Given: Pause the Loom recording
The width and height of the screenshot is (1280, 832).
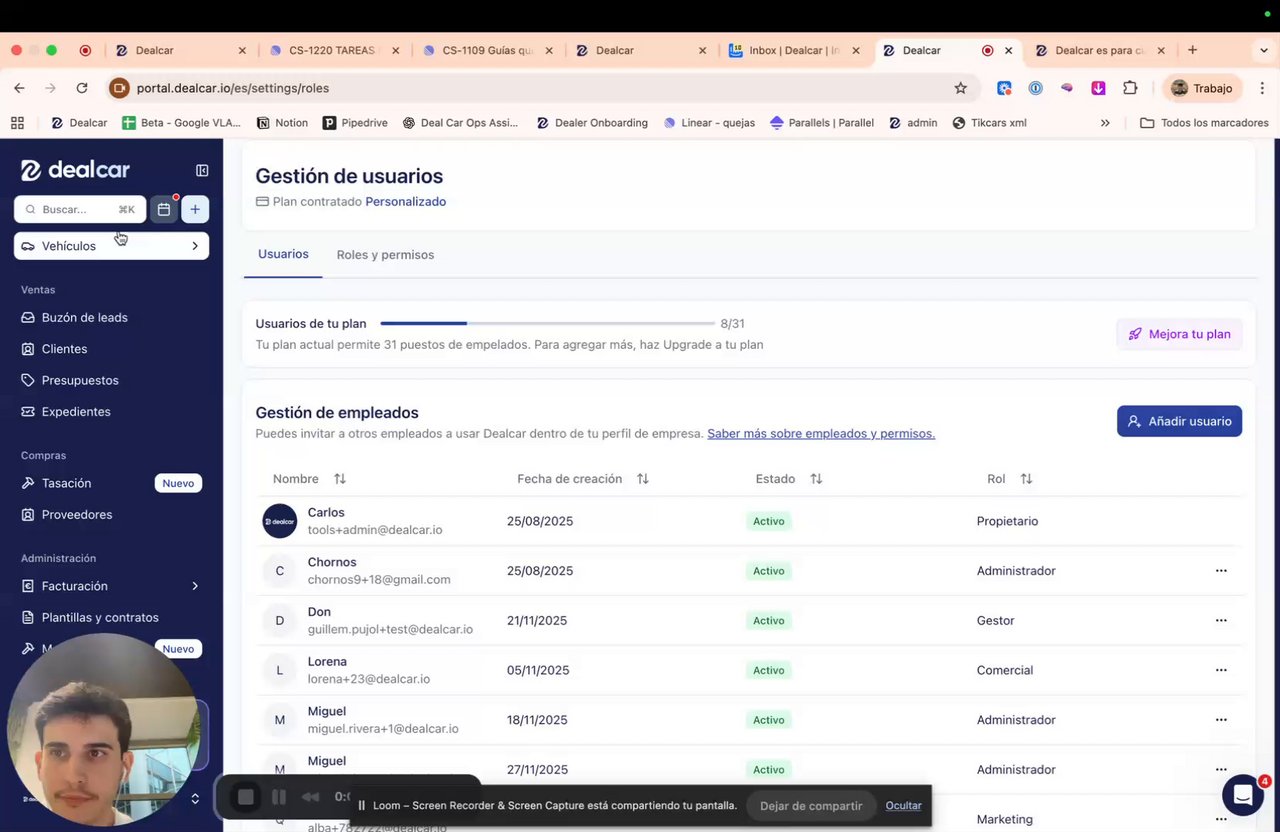Looking at the screenshot, I should (x=279, y=797).
